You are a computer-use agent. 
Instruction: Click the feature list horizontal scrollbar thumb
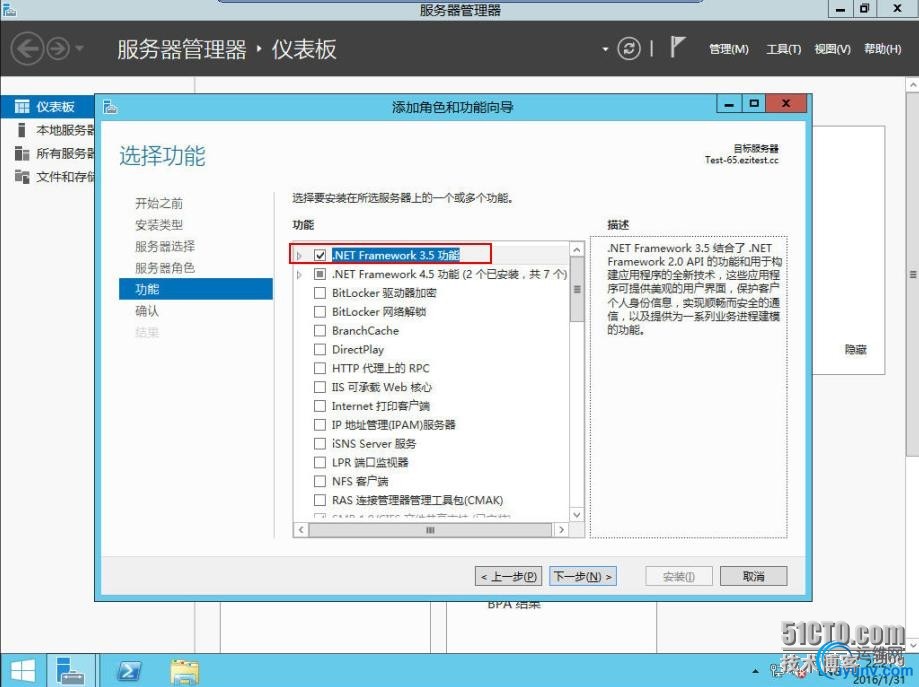coord(430,530)
